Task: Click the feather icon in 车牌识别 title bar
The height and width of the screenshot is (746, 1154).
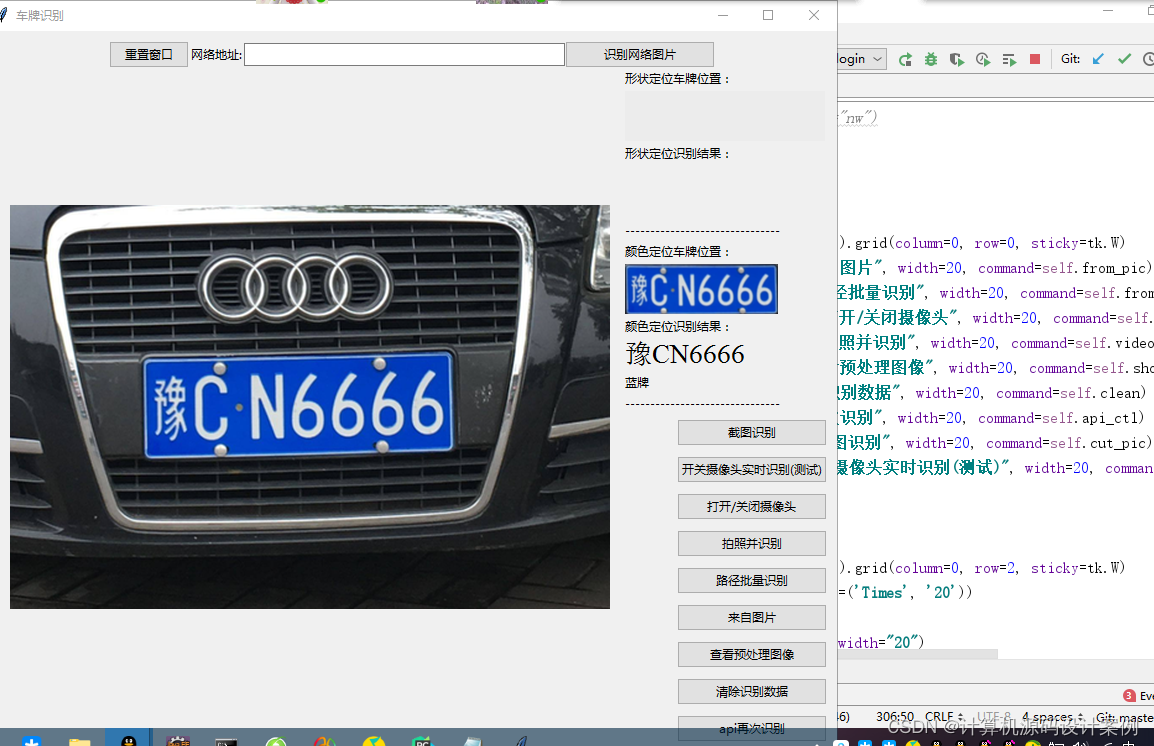Action: click(x=4, y=15)
